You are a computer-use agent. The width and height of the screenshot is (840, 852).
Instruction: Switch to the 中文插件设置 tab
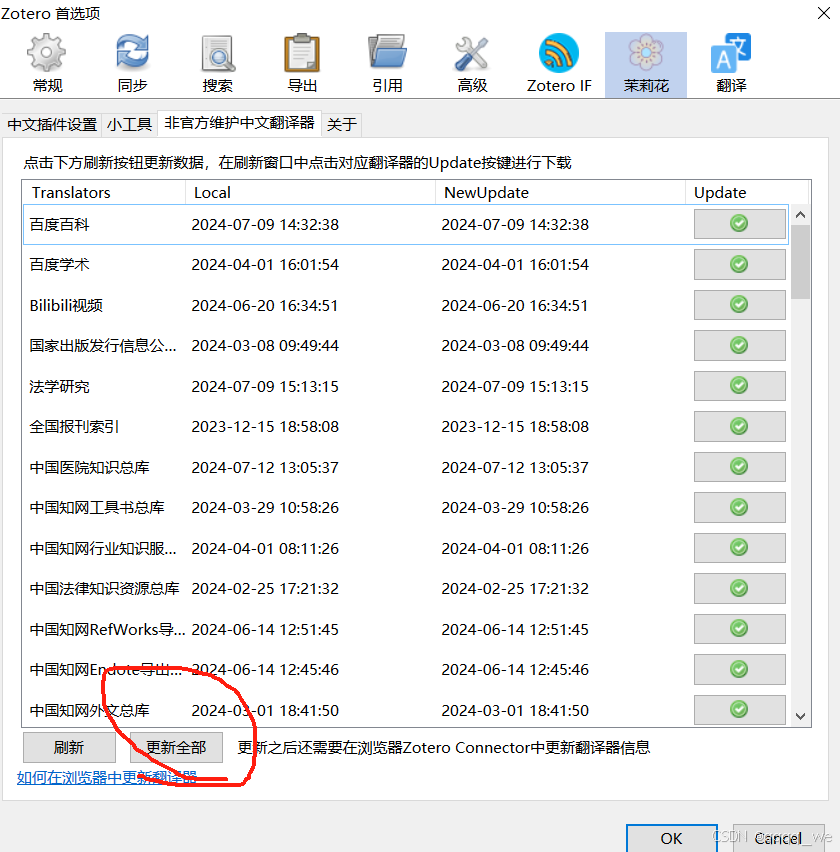(x=52, y=124)
